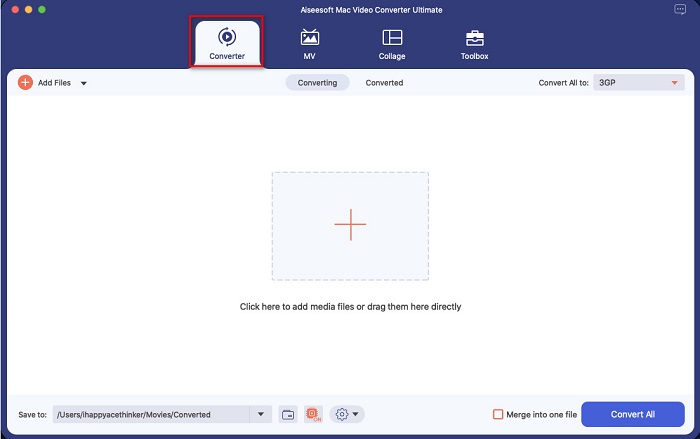This screenshot has width=700, height=439.
Task: Click the Save to path field
Action: pyautogui.click(x=151, y=414)
